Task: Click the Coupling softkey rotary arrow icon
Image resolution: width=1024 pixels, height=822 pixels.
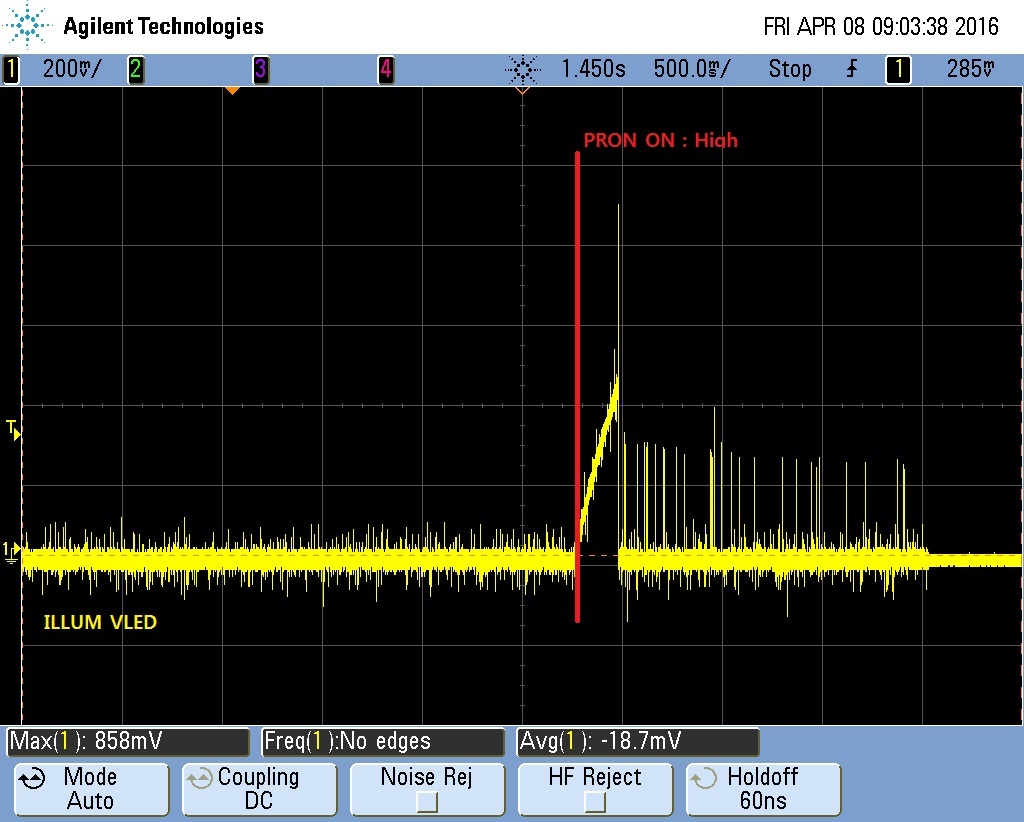Action: click(200, 779)
